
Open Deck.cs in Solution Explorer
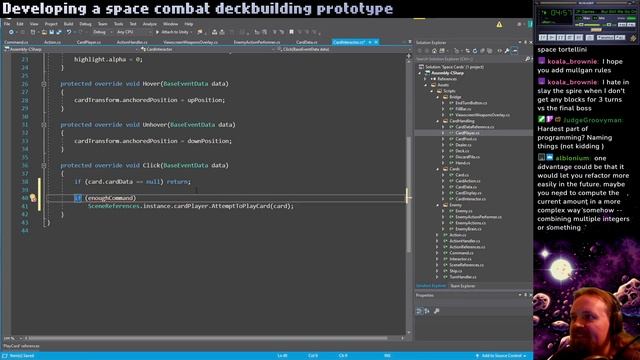462,151
